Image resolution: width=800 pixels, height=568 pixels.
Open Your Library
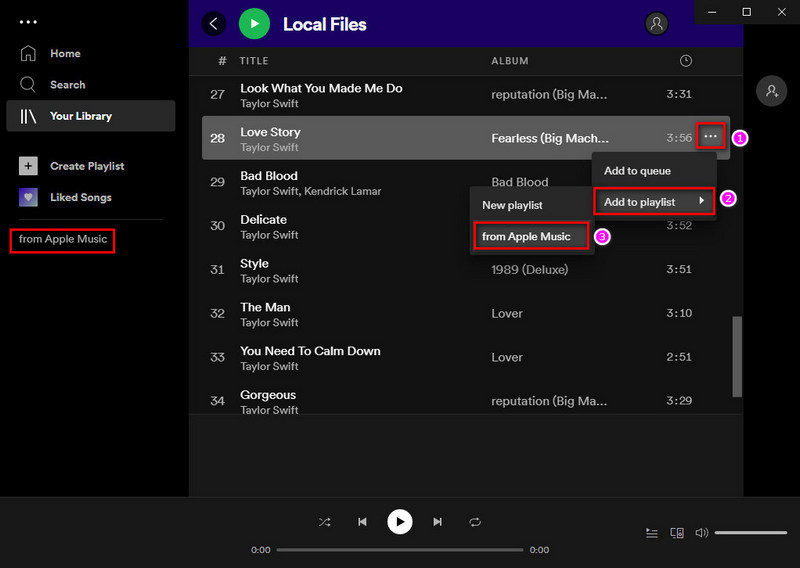pos(91,116)
